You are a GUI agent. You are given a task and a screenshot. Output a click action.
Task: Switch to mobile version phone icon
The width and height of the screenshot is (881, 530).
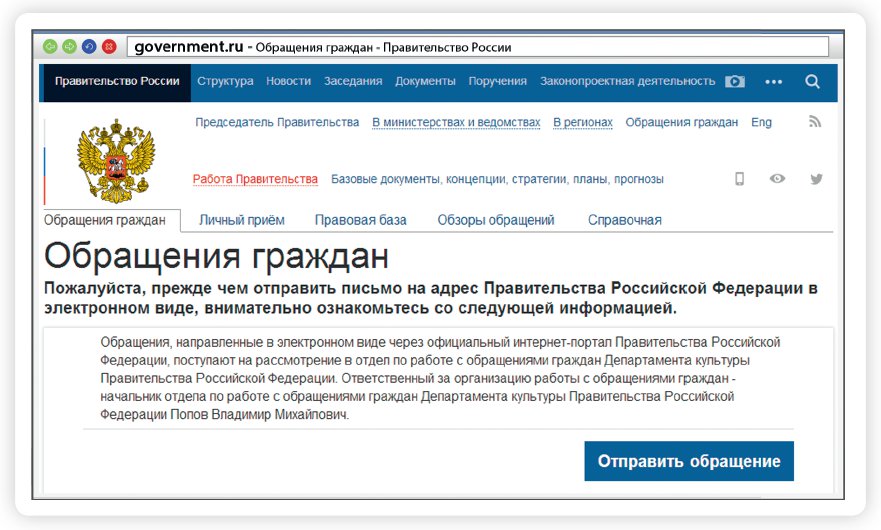coord(739,179)
